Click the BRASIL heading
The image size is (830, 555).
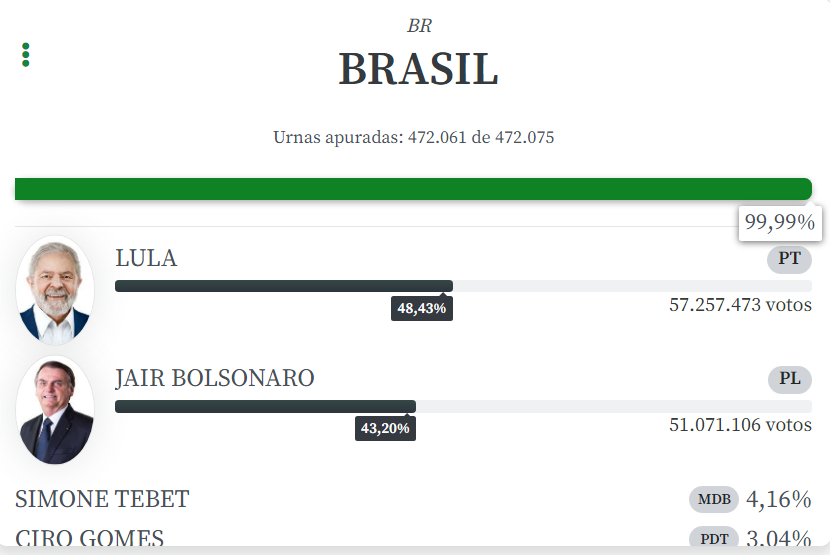418,69
